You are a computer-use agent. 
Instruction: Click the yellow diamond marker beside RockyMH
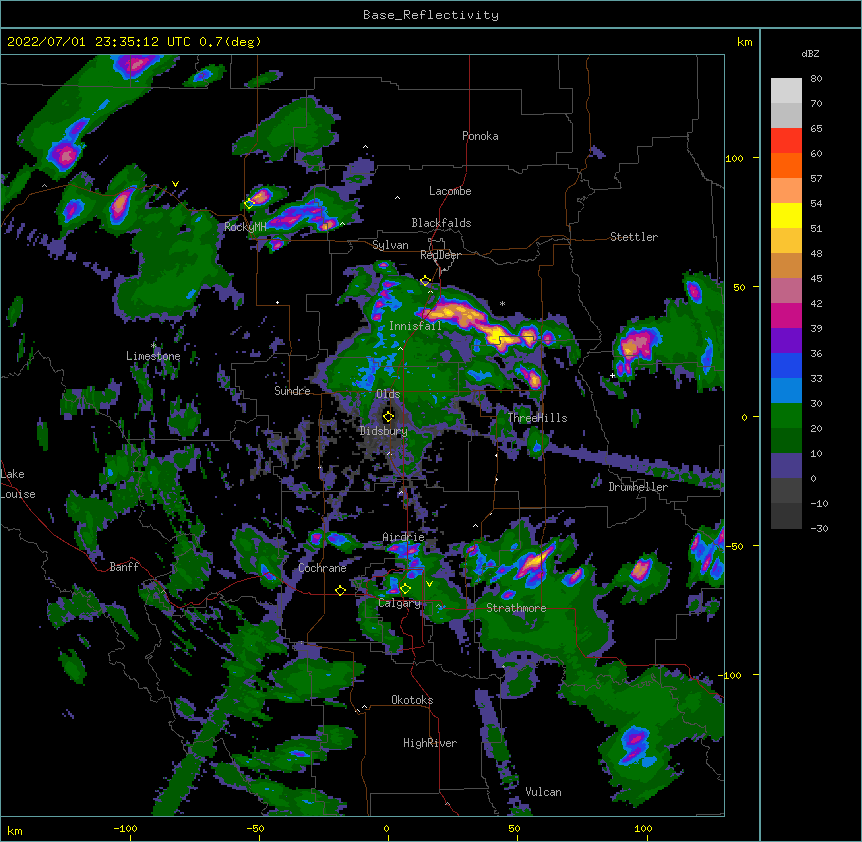249,203
